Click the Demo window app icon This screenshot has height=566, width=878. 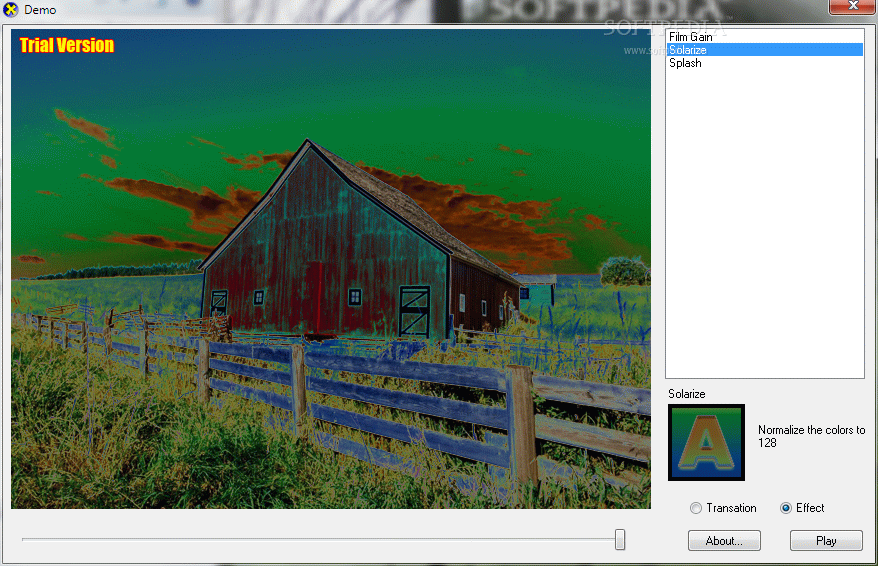(10, 10)
